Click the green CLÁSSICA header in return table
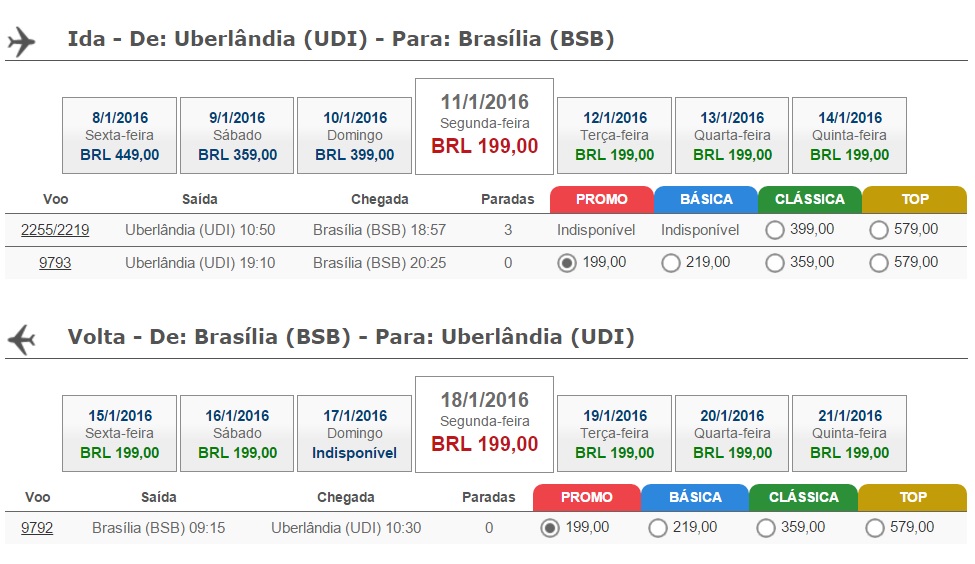 [803, 497]
